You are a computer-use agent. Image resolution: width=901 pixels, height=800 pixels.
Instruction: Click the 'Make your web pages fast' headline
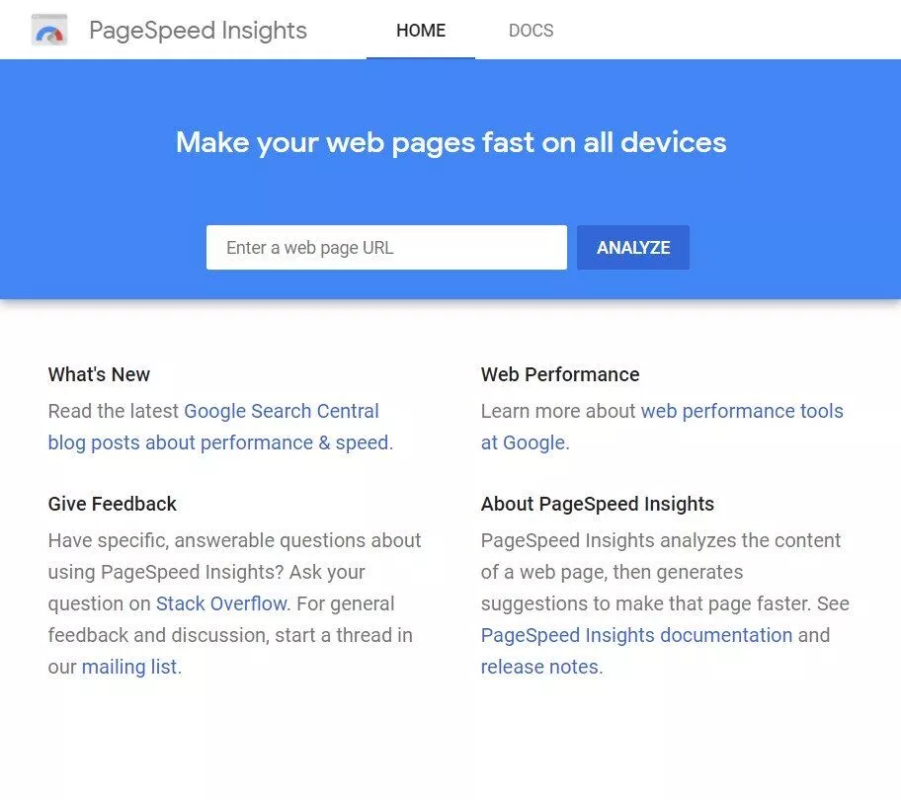tap(451, 143)
